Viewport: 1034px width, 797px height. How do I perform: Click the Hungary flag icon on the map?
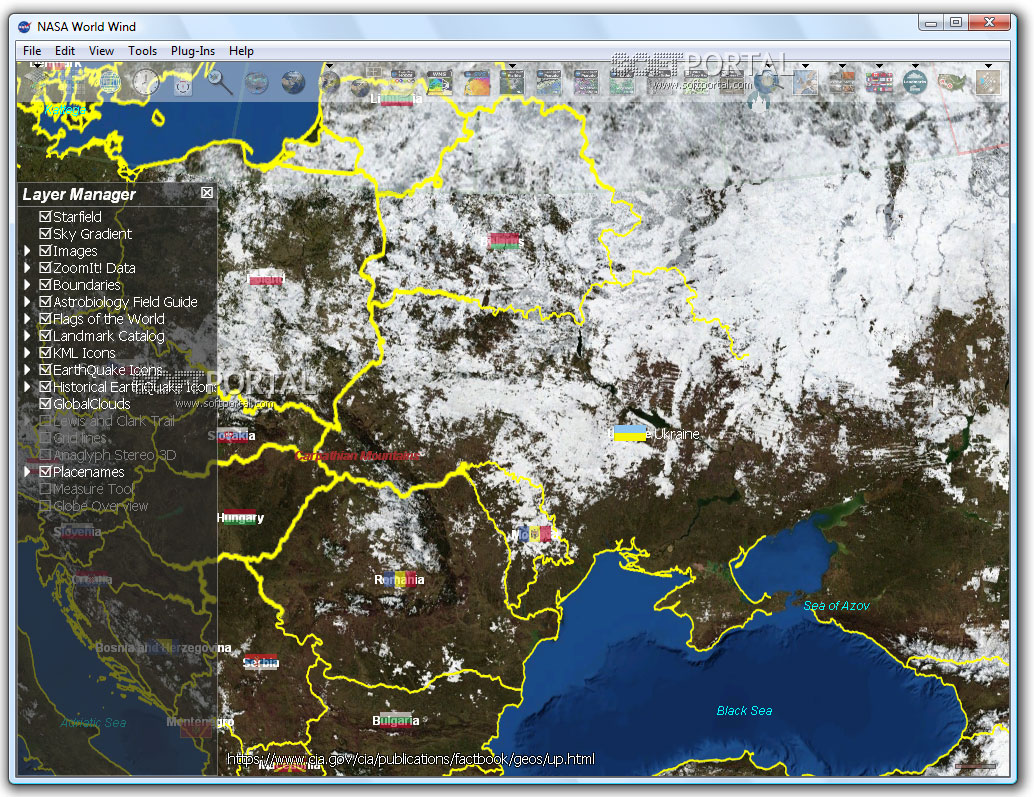click(240, 517)
